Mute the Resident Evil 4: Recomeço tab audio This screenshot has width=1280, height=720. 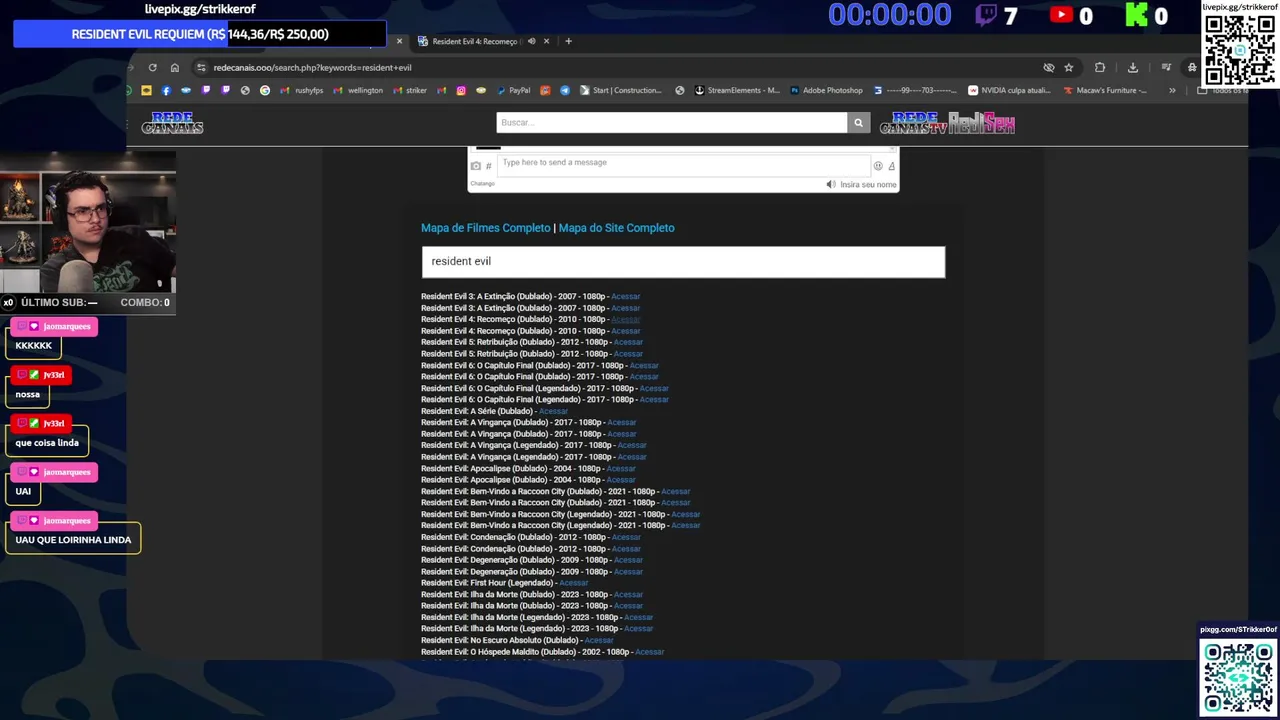coord(531,41)
